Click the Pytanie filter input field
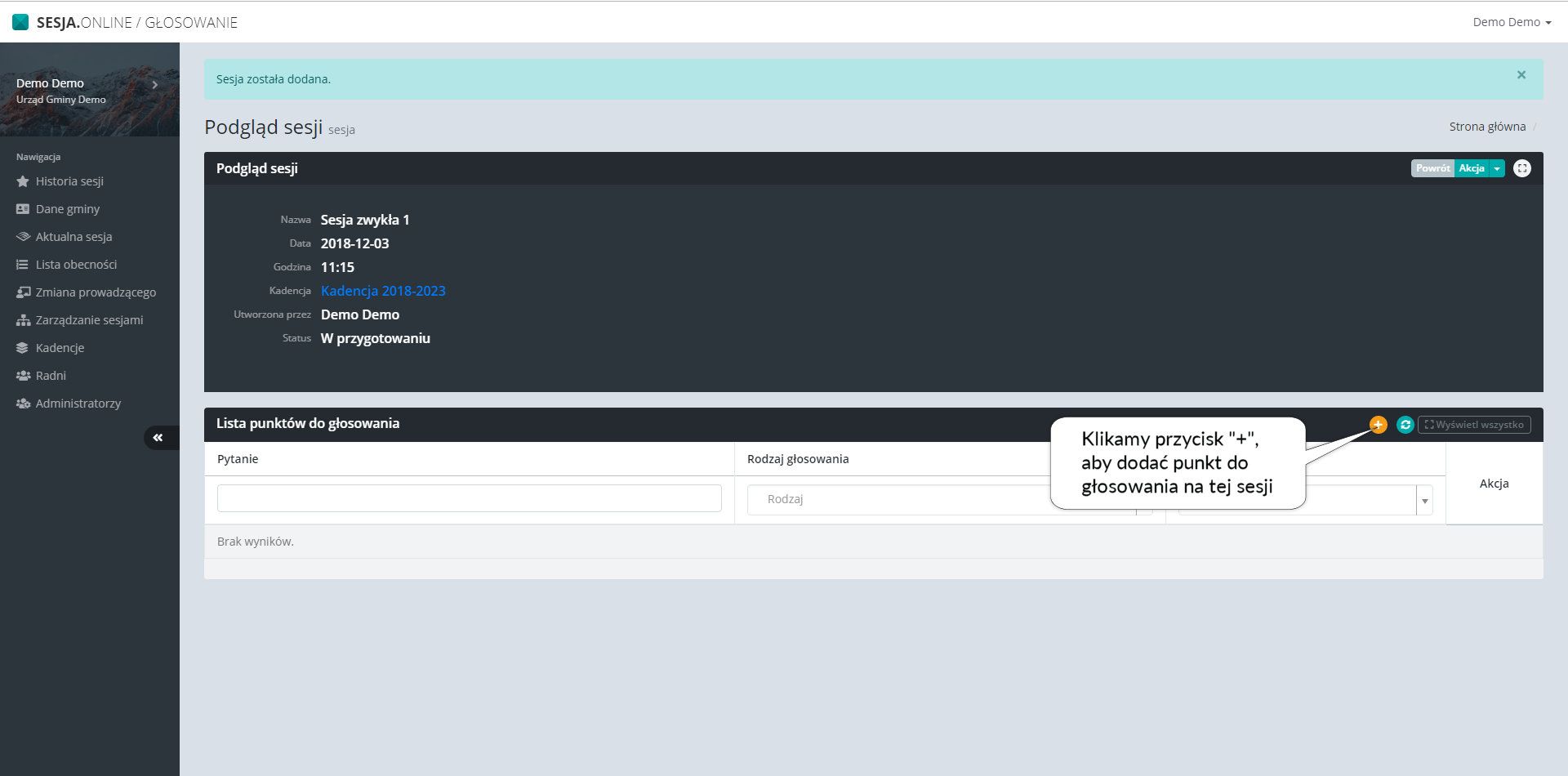This screenshot has height=776, width=1568. 469,498
